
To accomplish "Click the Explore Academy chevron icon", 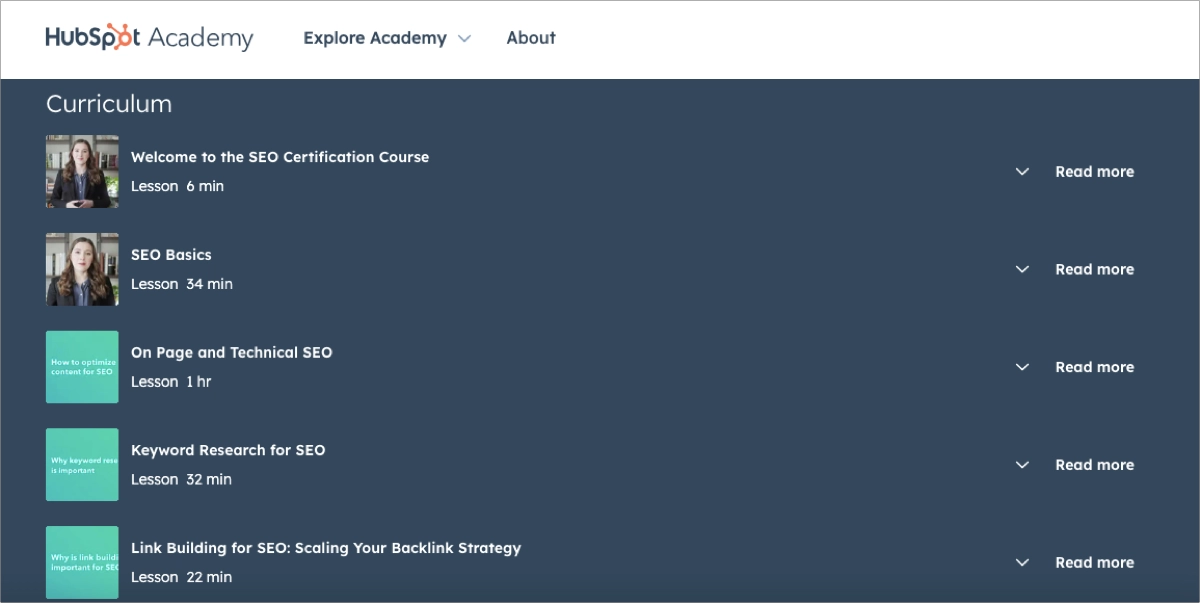I will pos(463,38).
